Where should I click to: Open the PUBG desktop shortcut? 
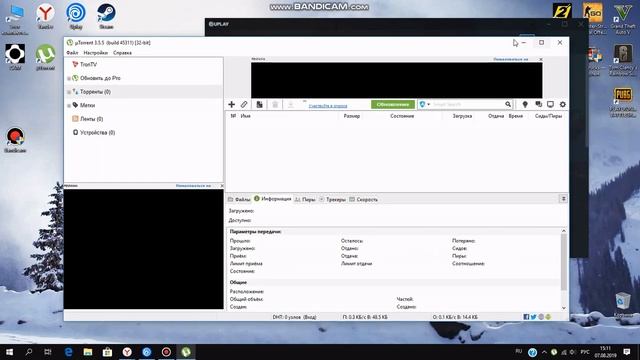(623, 101)
